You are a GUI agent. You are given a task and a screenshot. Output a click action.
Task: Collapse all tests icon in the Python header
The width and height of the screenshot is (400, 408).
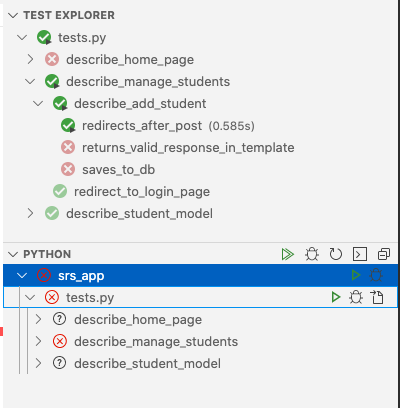point(384,254)
